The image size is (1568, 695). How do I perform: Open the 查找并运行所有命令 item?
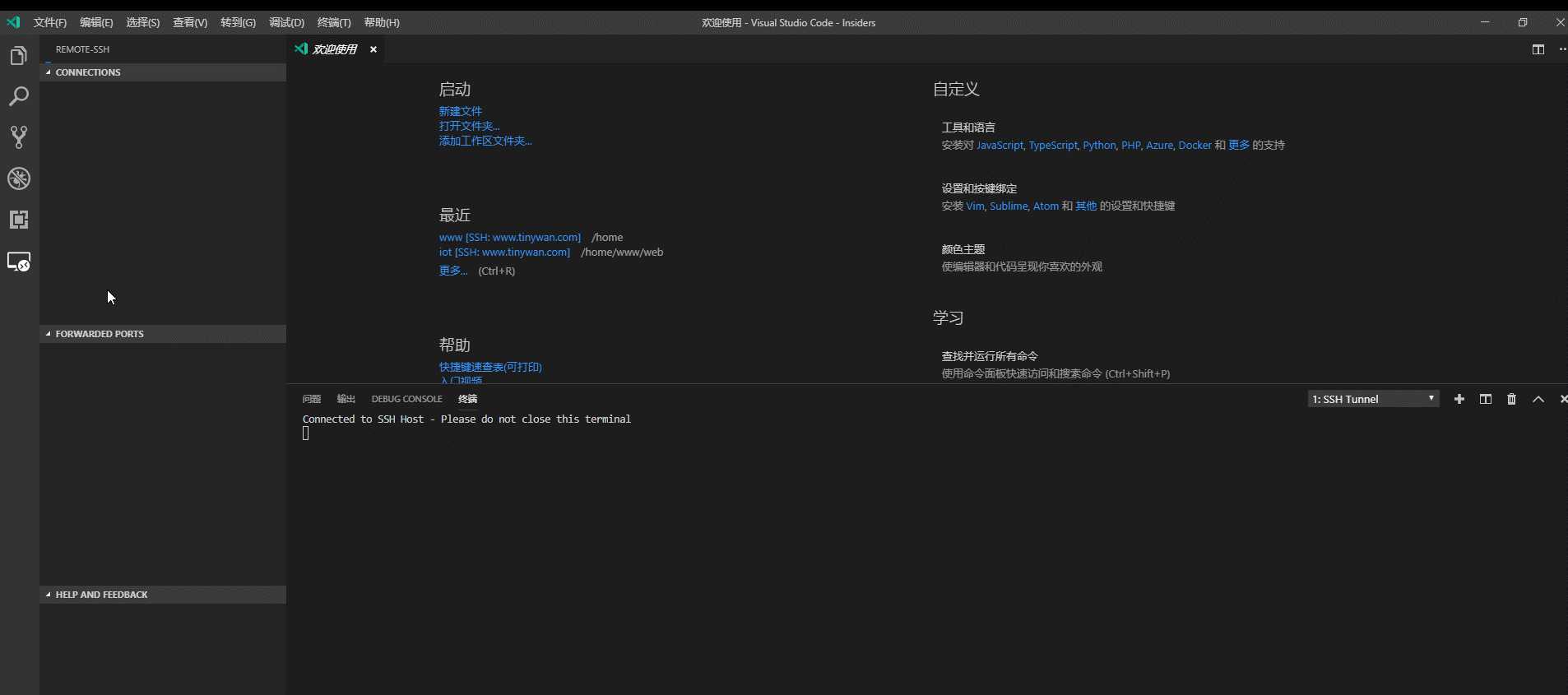[x=990, y=356]
